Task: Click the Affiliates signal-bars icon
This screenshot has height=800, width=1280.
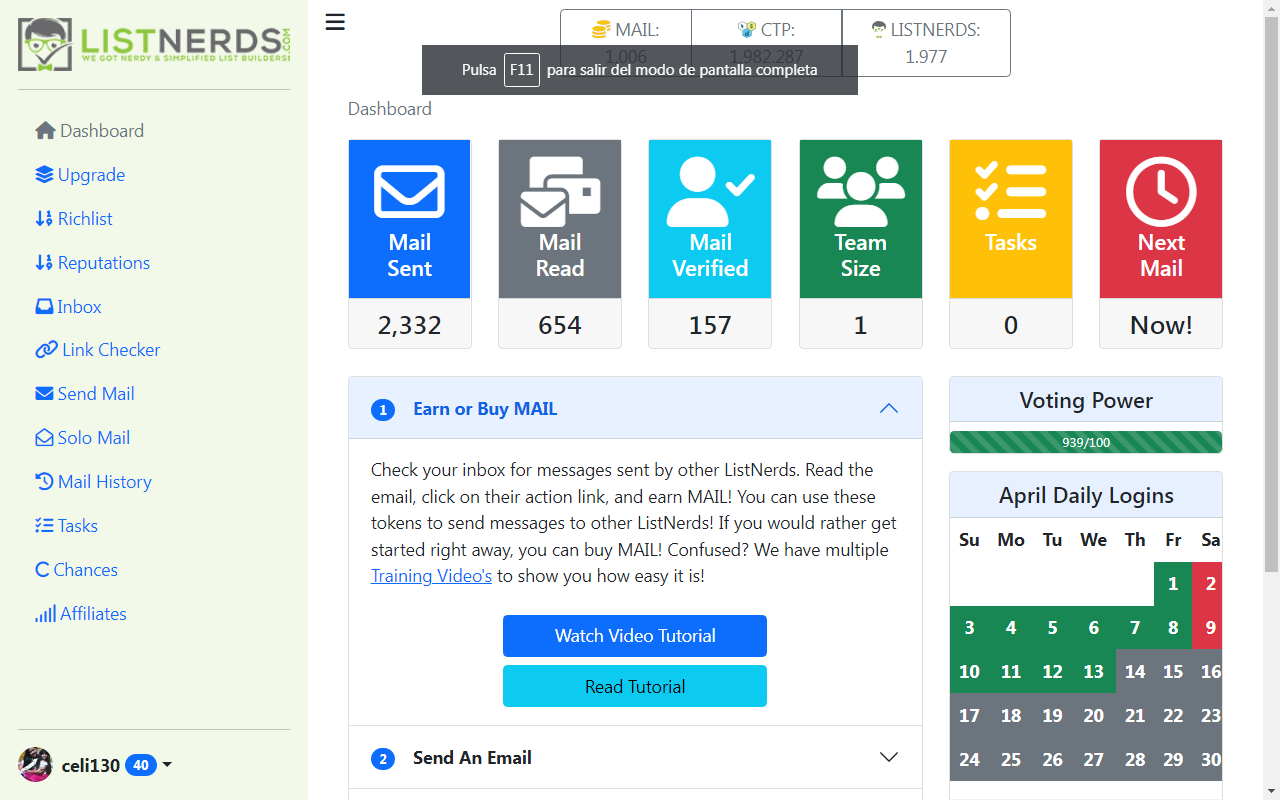Action: 45,614
